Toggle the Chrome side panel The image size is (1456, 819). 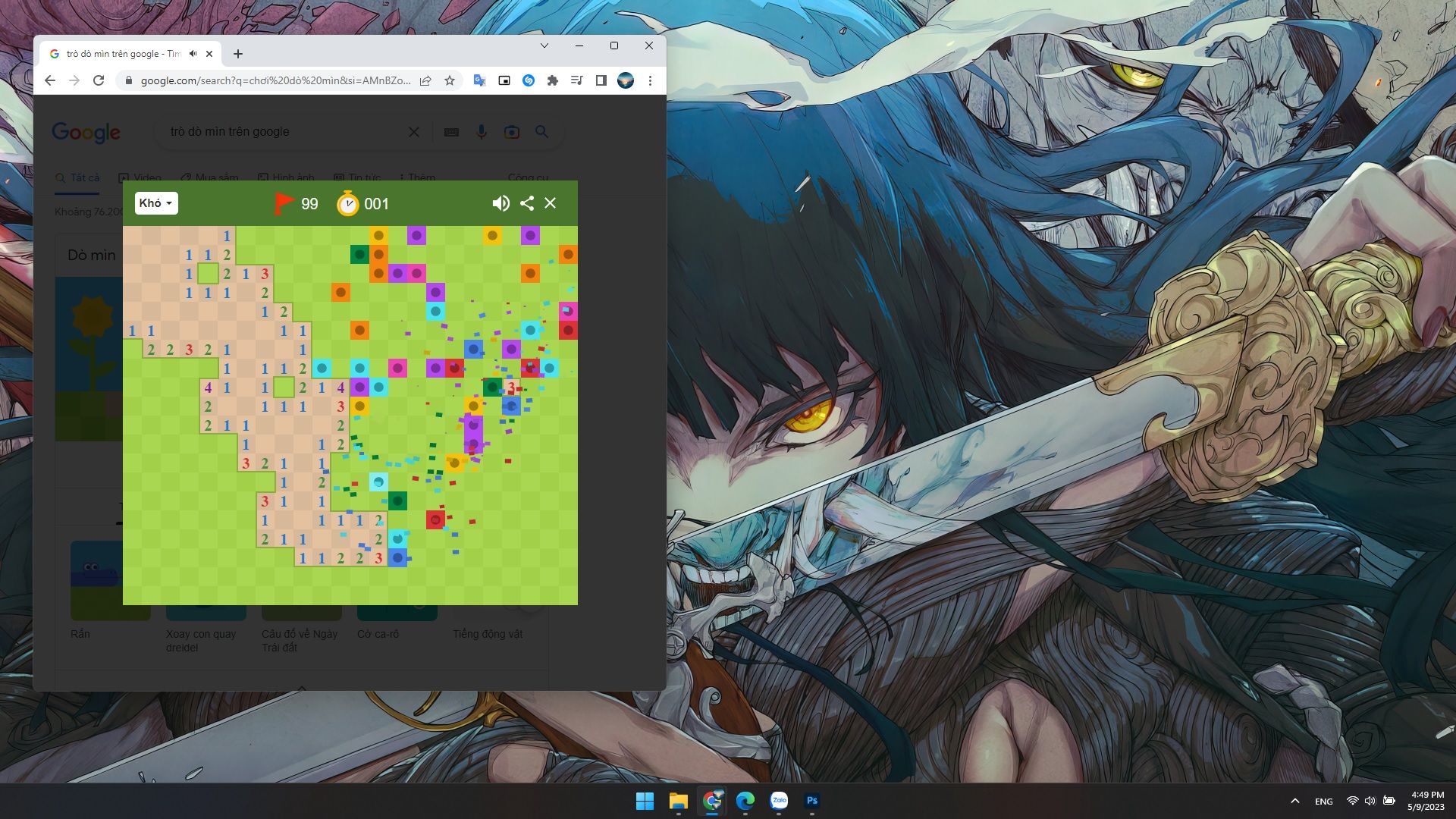tap(601, 80)
